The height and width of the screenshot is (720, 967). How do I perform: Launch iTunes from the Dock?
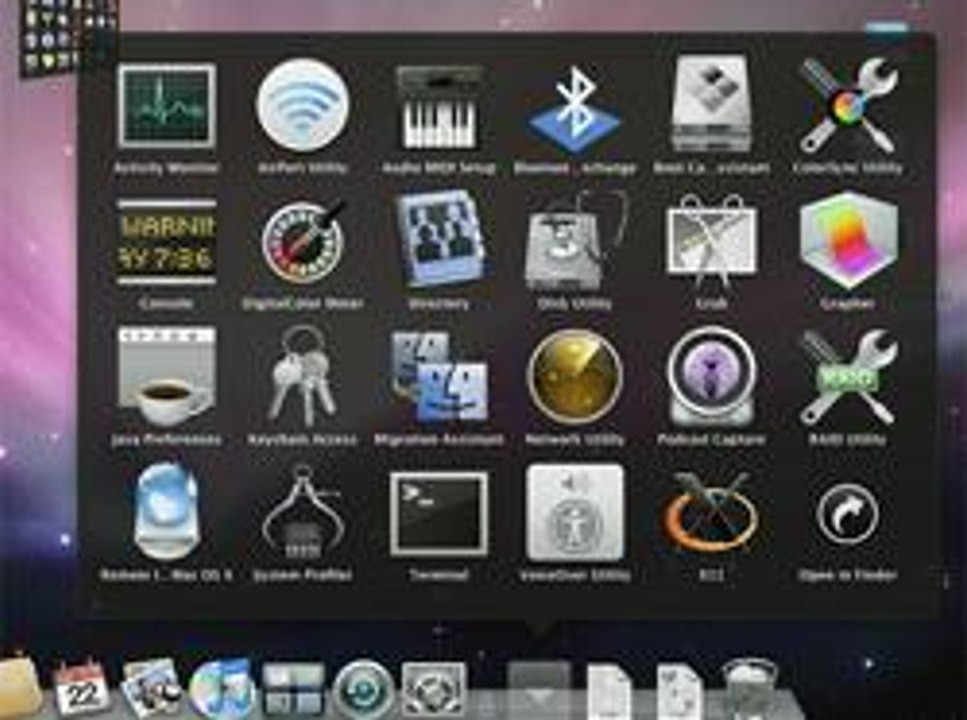[222, 690]
